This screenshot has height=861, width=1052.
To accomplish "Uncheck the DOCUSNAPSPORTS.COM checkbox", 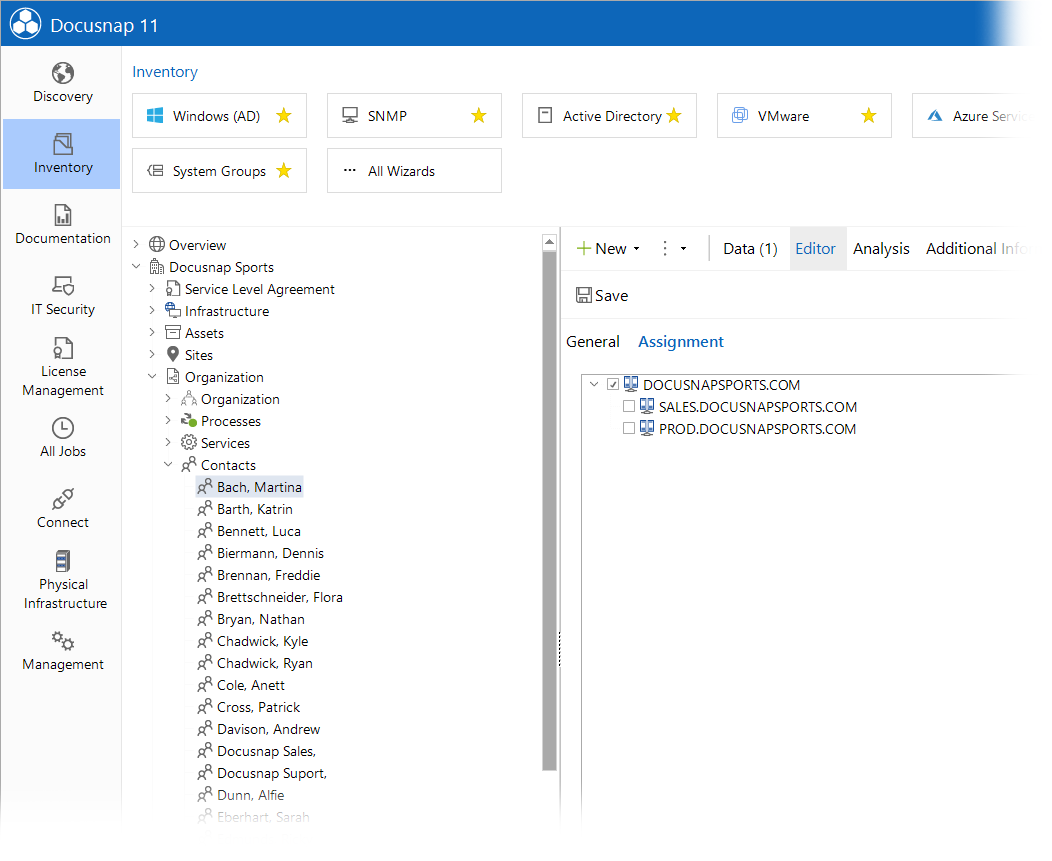I will [613, 384].
